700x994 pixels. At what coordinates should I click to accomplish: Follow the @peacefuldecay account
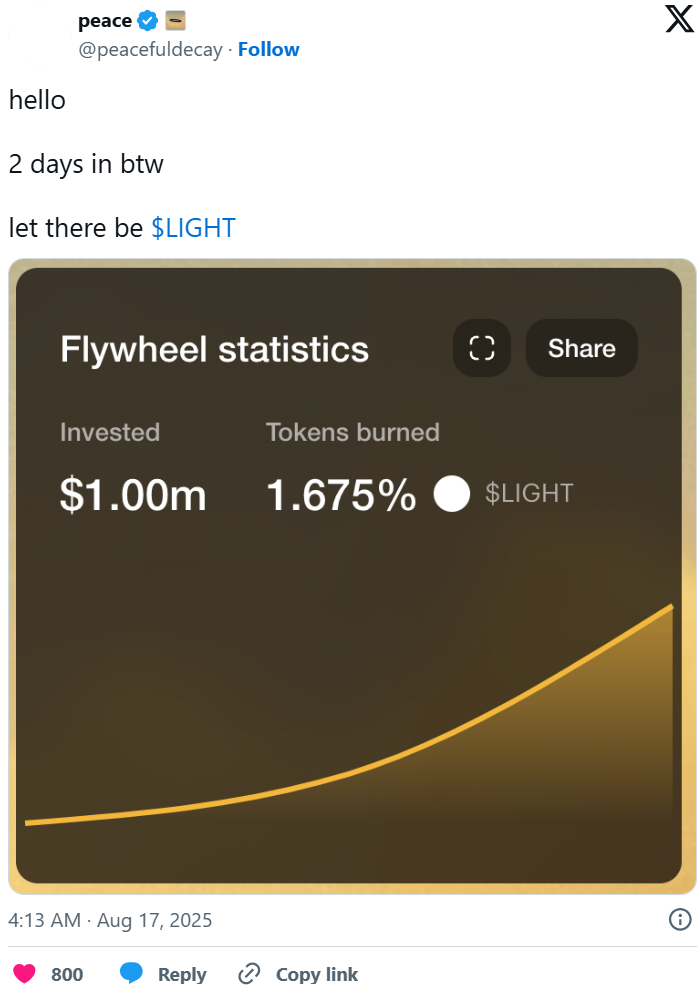[267, 49]
